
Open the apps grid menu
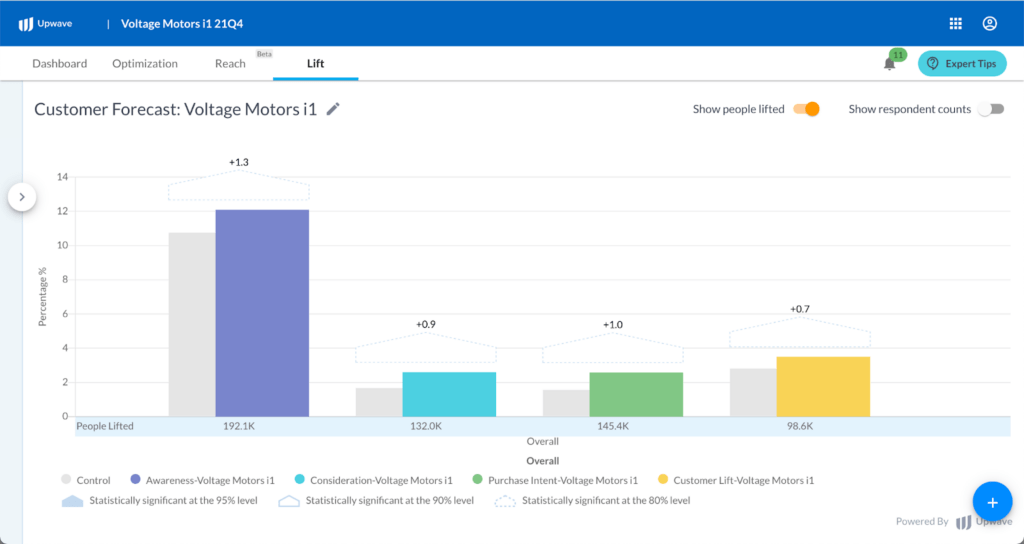(955, 24)
